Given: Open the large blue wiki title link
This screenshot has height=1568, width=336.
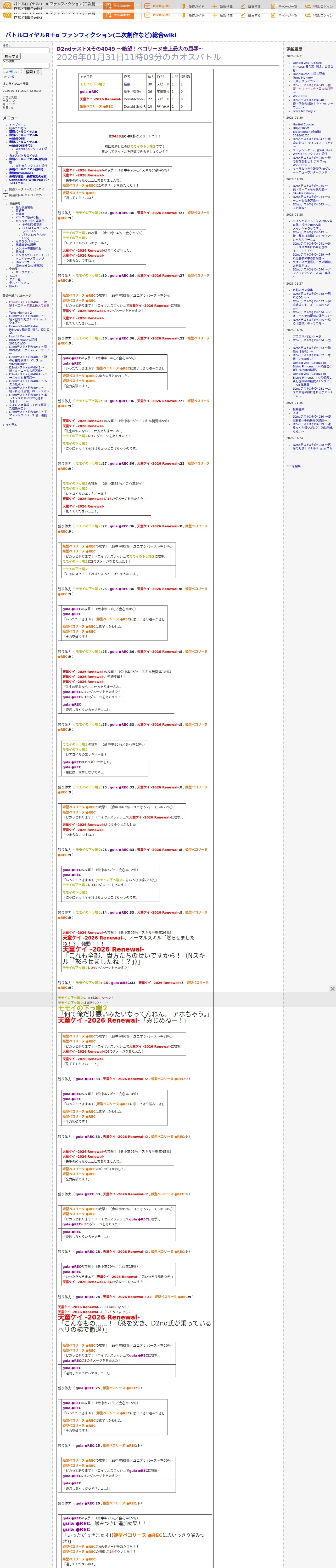Looking at the screenshot, I should (91, 35).
